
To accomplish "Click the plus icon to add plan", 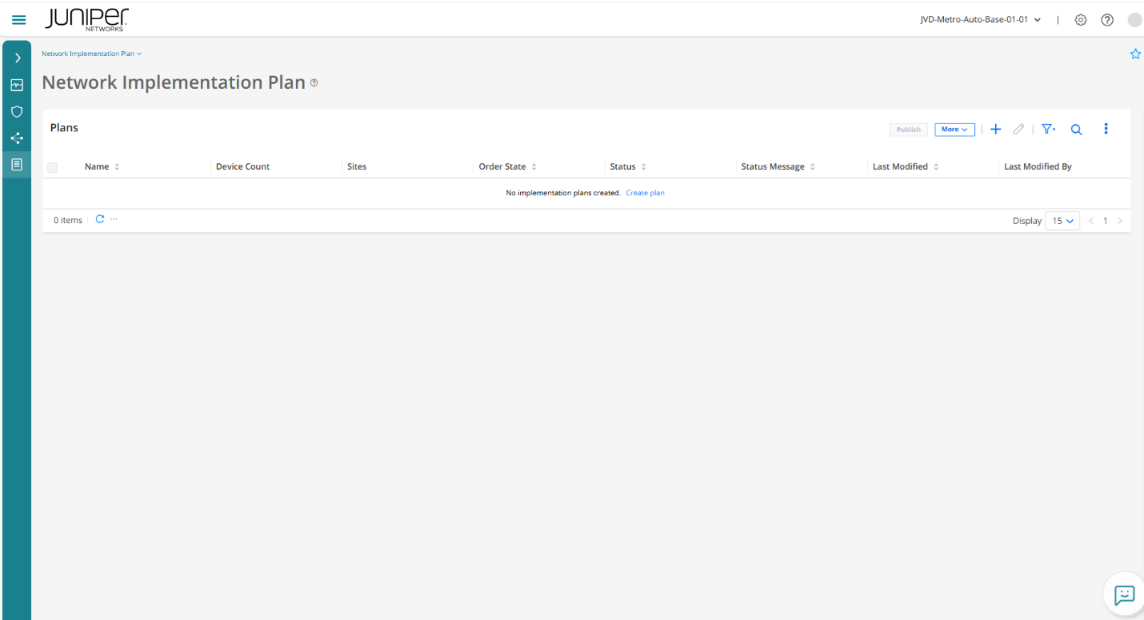I will click(x=995, y=129).
